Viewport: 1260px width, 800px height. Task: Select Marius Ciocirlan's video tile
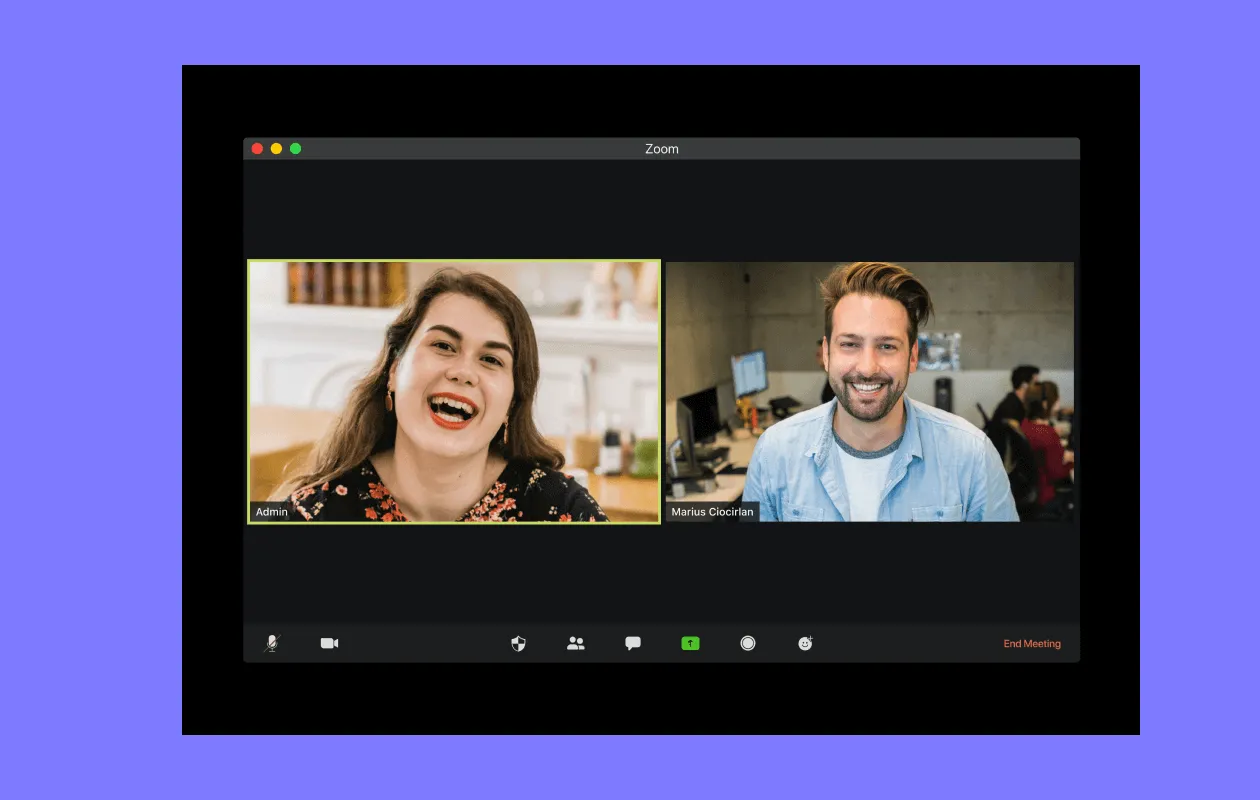click(x=869, y=390)
